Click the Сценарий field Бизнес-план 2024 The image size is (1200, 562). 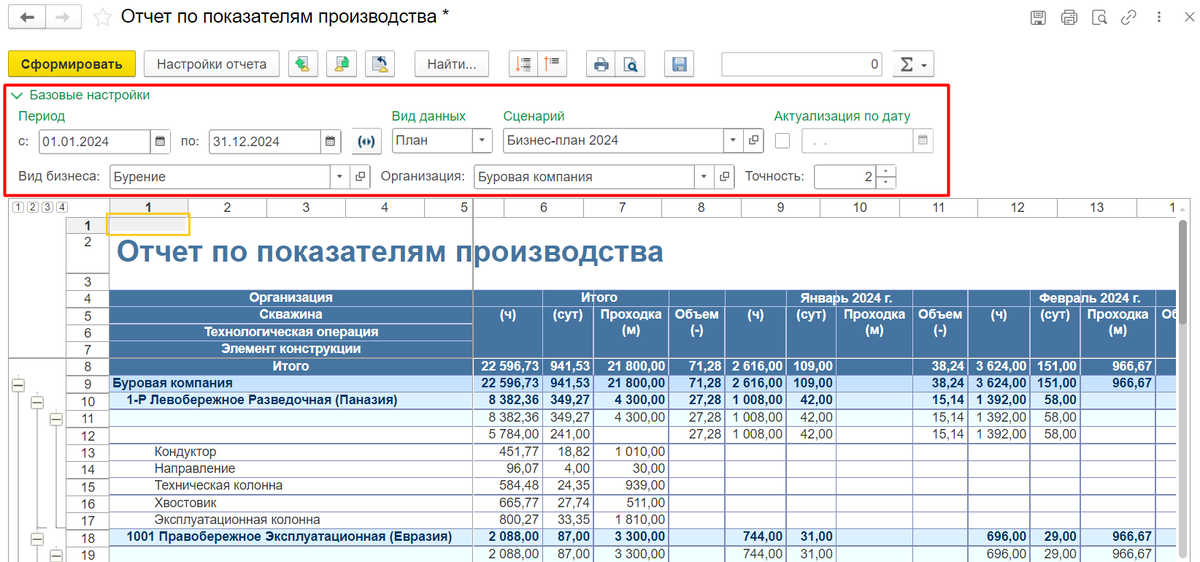click(614, 141)
